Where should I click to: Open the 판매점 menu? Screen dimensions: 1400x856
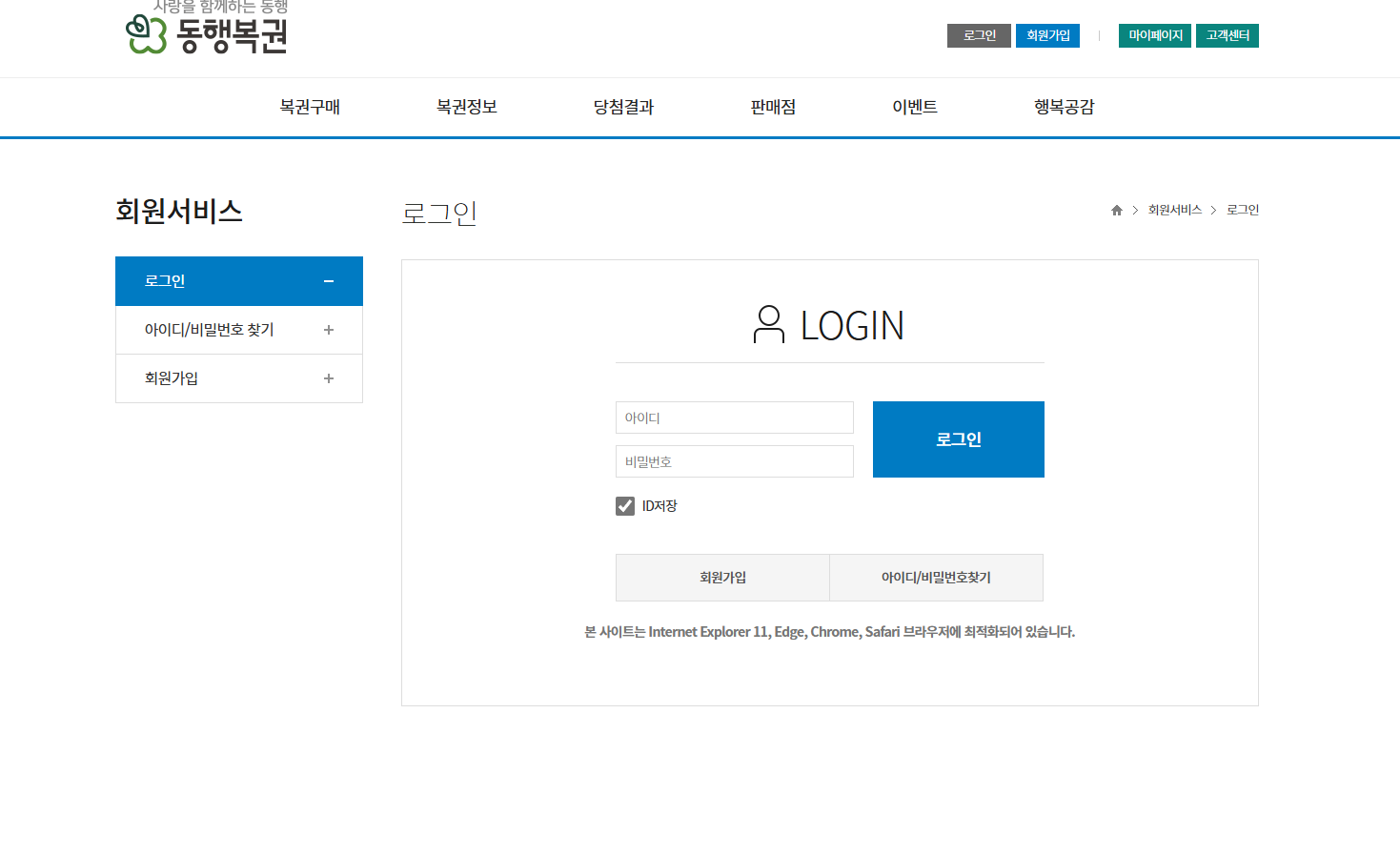tap(772, 107)
